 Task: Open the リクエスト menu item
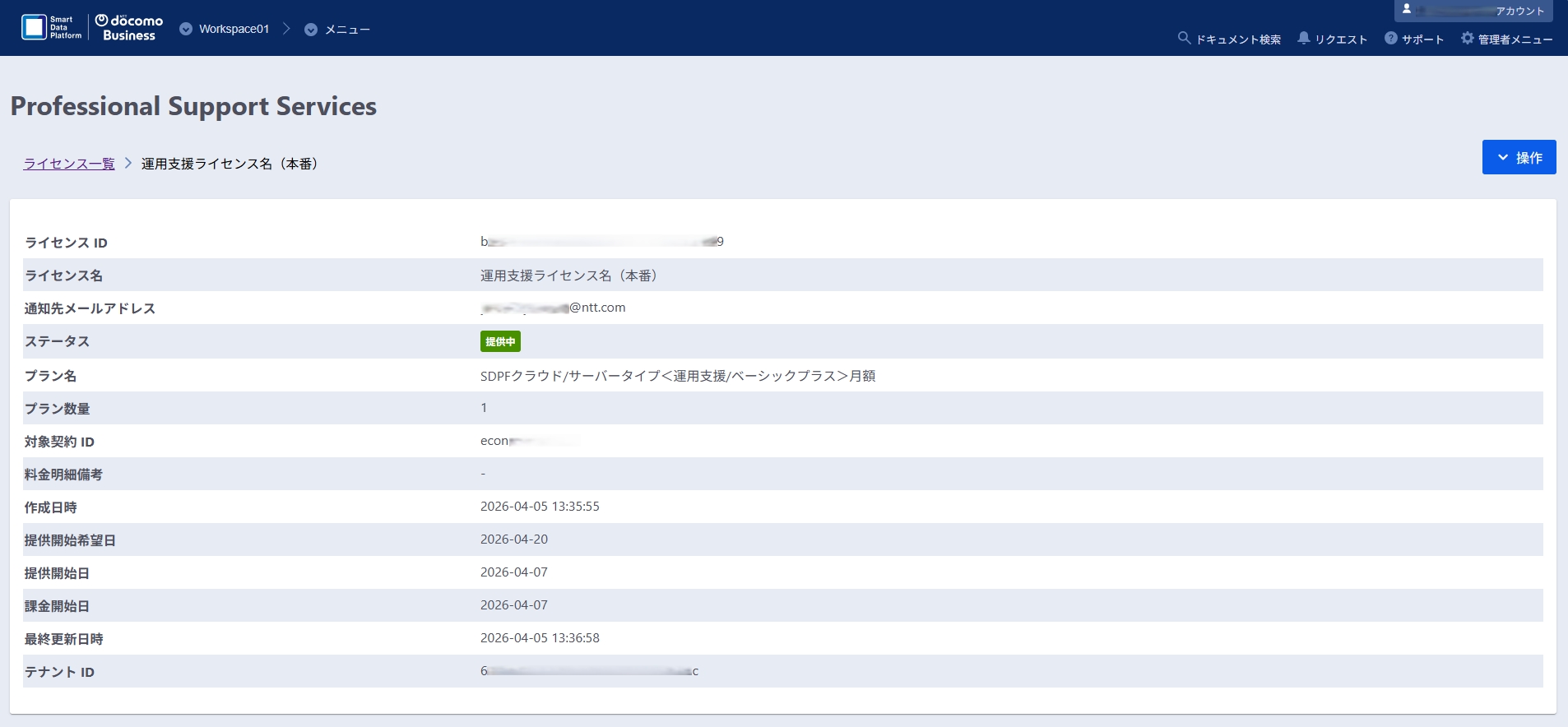point(1340,39)
